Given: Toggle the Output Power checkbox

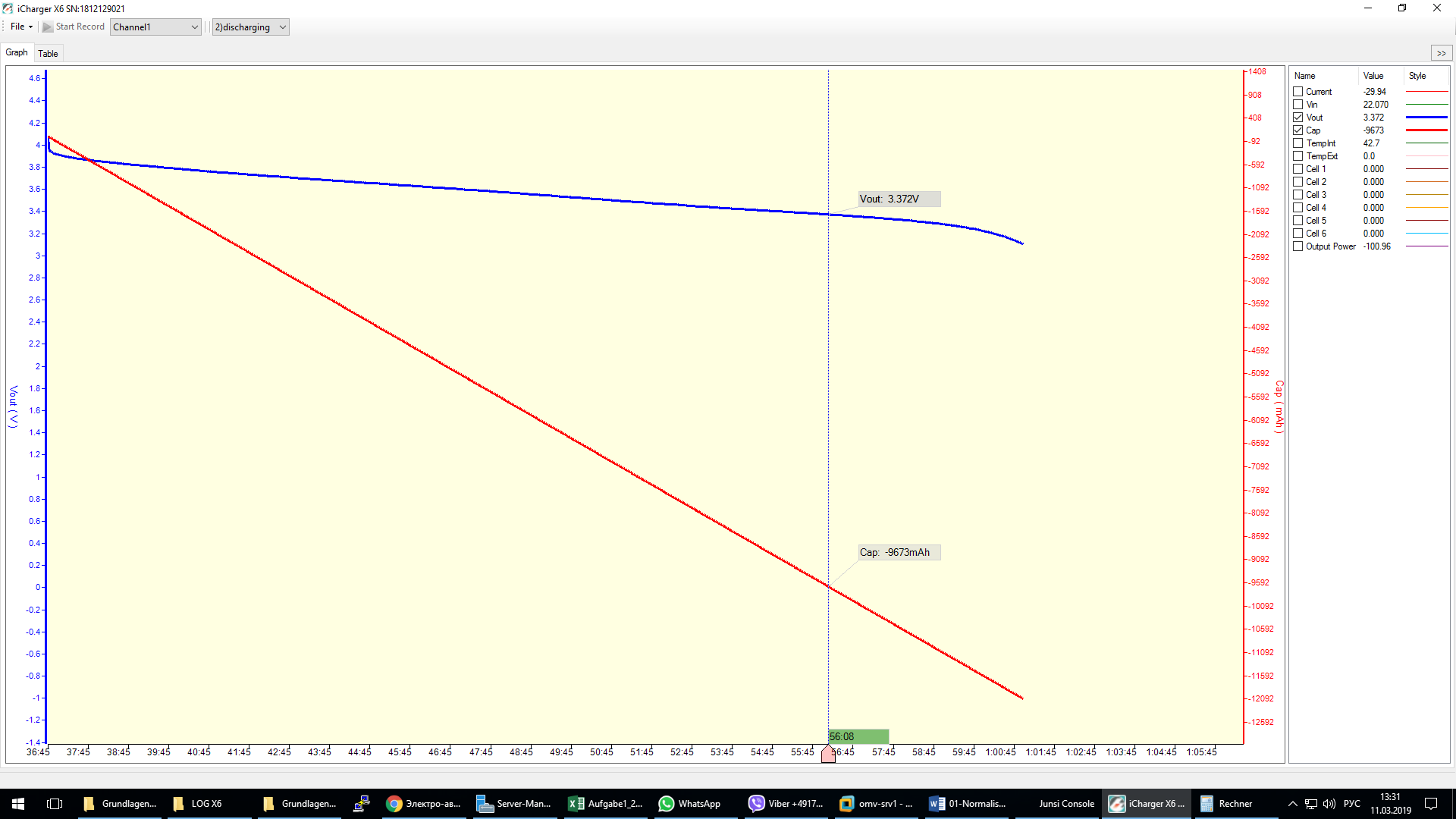Looking at the screenshot, I should (x=1298, y=246).
